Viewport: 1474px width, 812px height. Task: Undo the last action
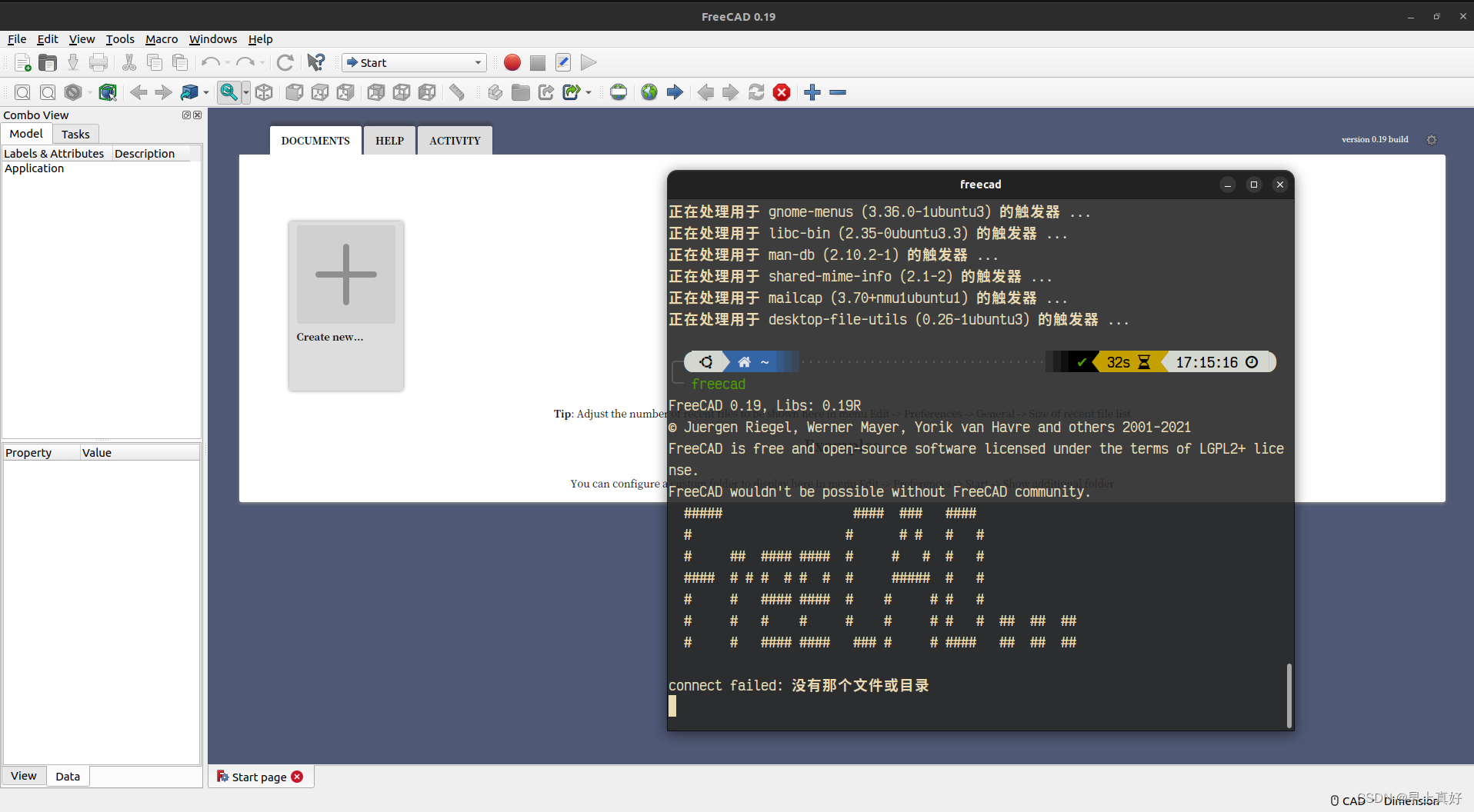pyautogui.click(x=208, y=62)
